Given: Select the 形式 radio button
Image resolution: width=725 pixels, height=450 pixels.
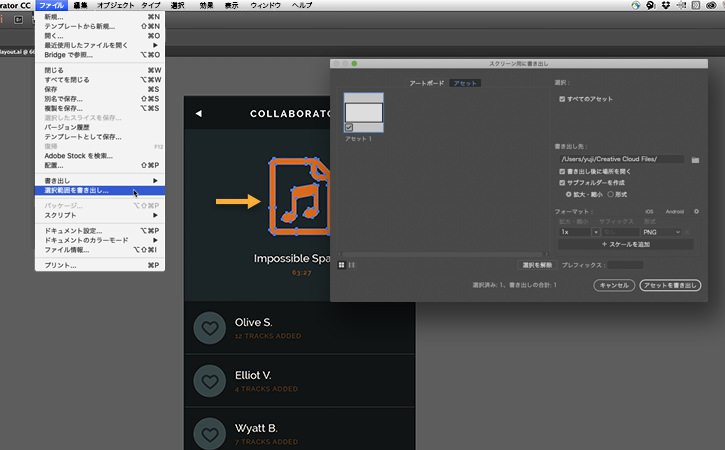Looking at the screenshot, I should 610,195.
